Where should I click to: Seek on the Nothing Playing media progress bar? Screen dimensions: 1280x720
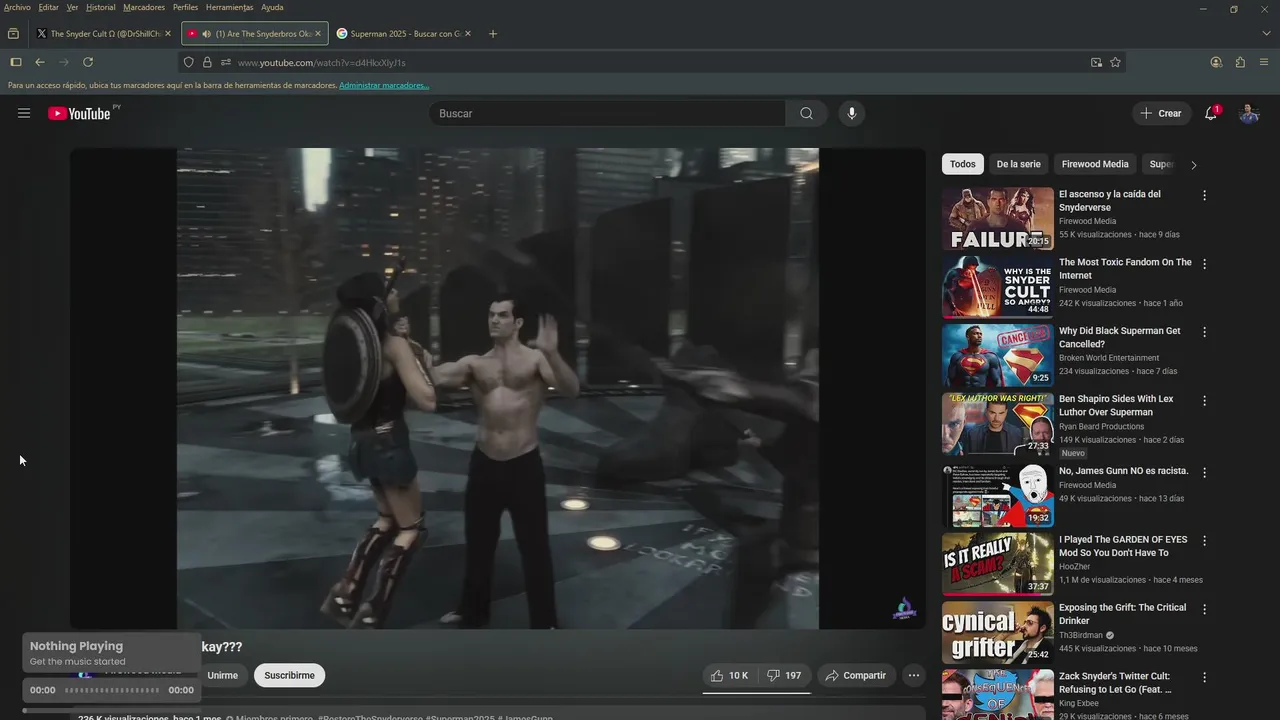(x=112, y=690)
